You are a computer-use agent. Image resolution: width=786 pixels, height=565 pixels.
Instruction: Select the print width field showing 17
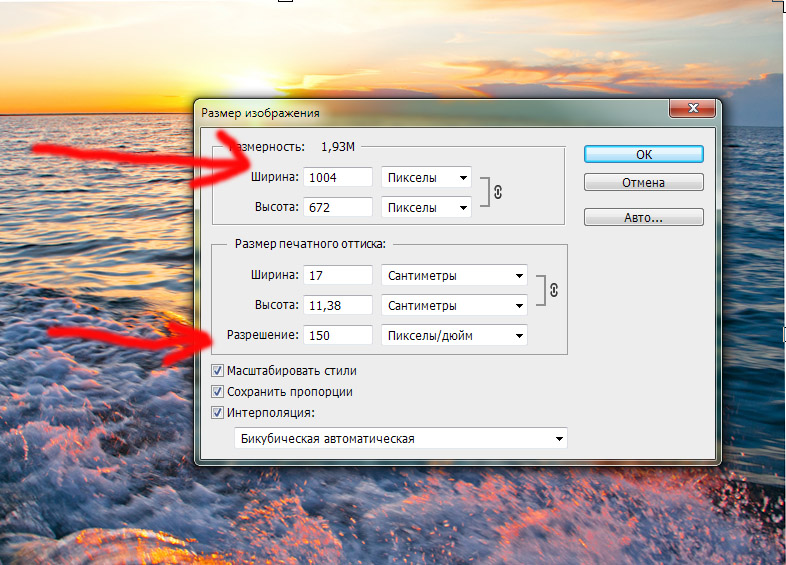coord(338,275)
